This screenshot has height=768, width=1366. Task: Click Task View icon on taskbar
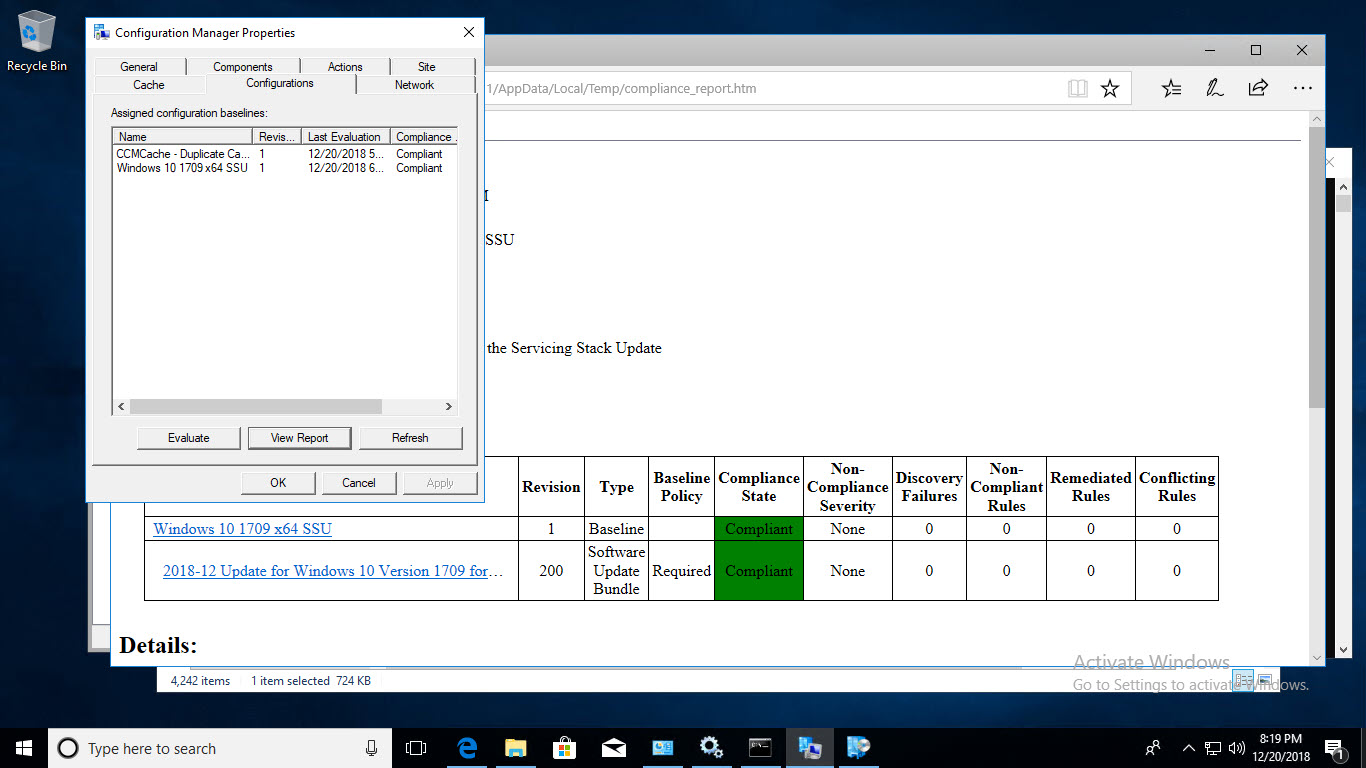click(416, 748)
